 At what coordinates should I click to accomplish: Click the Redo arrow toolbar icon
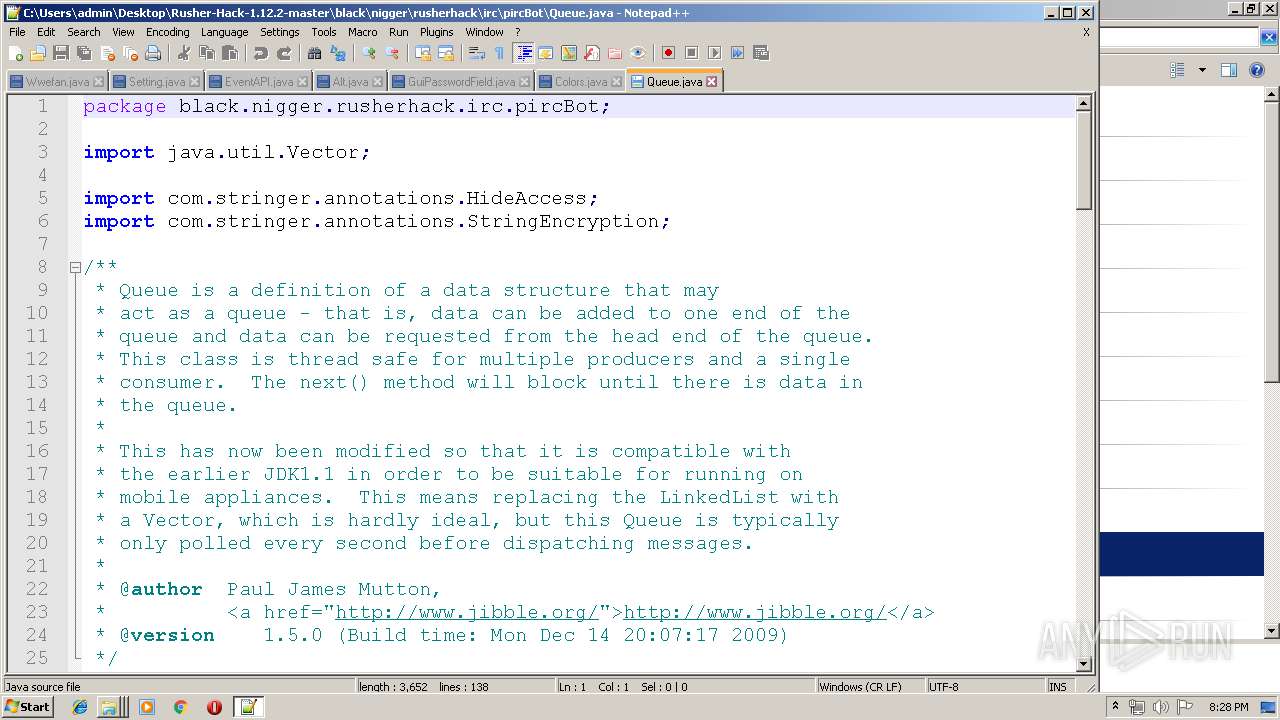(x=284, y=53)
